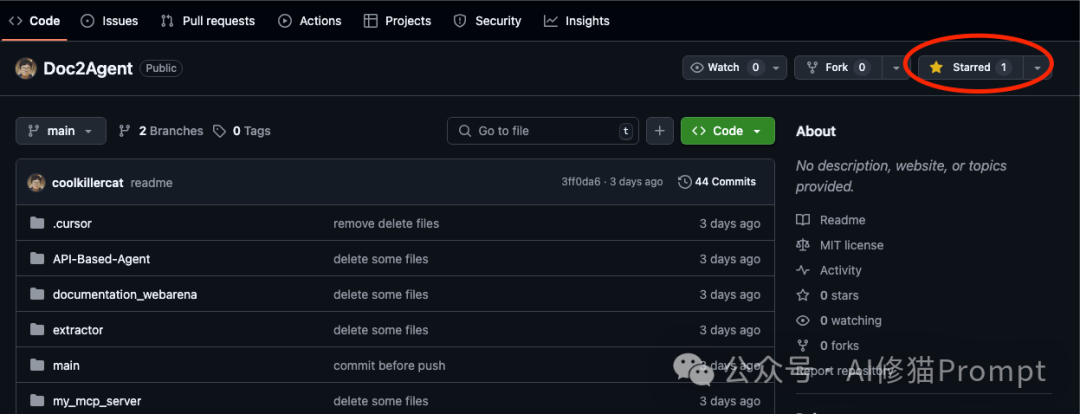Open the main folder
Image resolution: width=1080 pixels, height=414 pixels.
[66, 366]
